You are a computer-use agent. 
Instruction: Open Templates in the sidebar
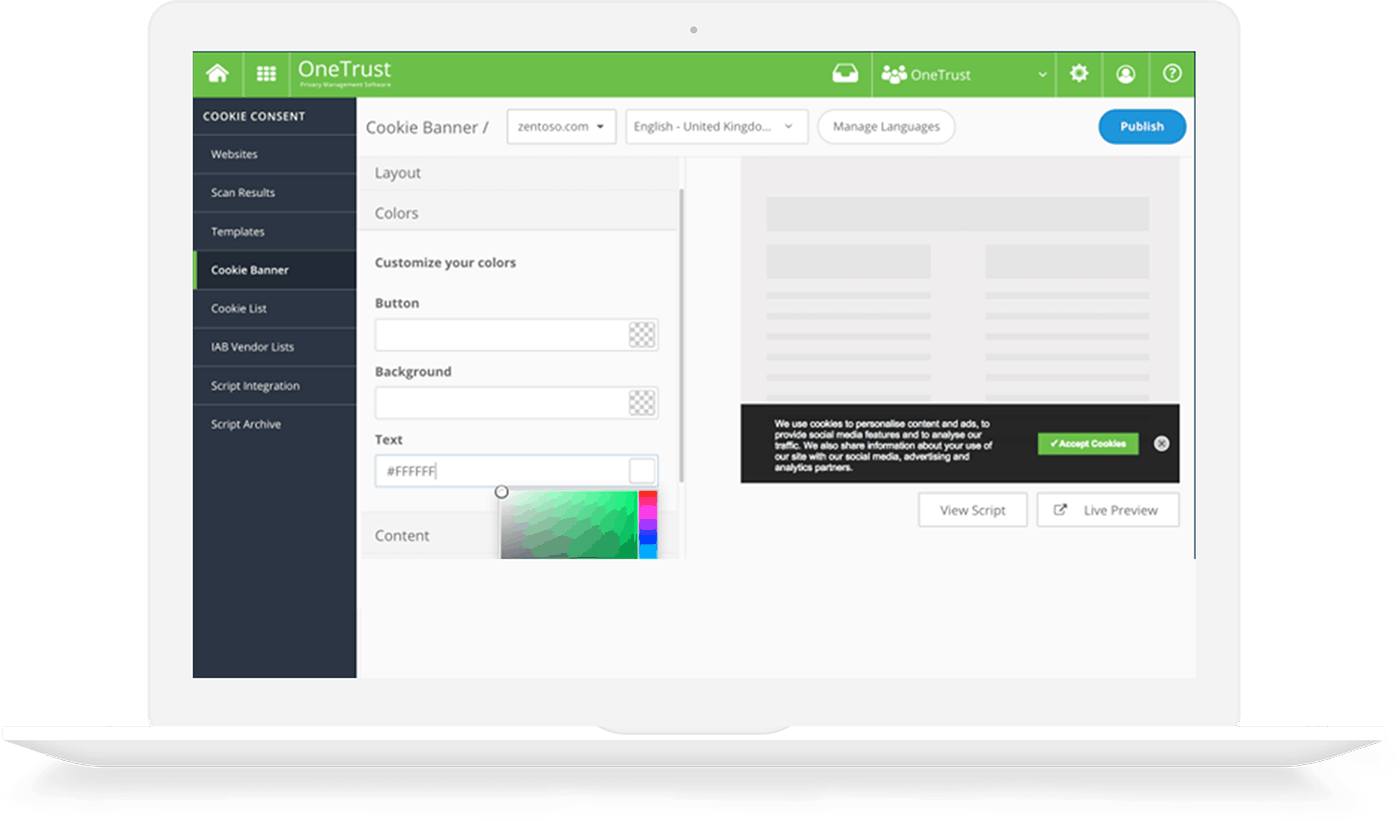tap(274, 231)
